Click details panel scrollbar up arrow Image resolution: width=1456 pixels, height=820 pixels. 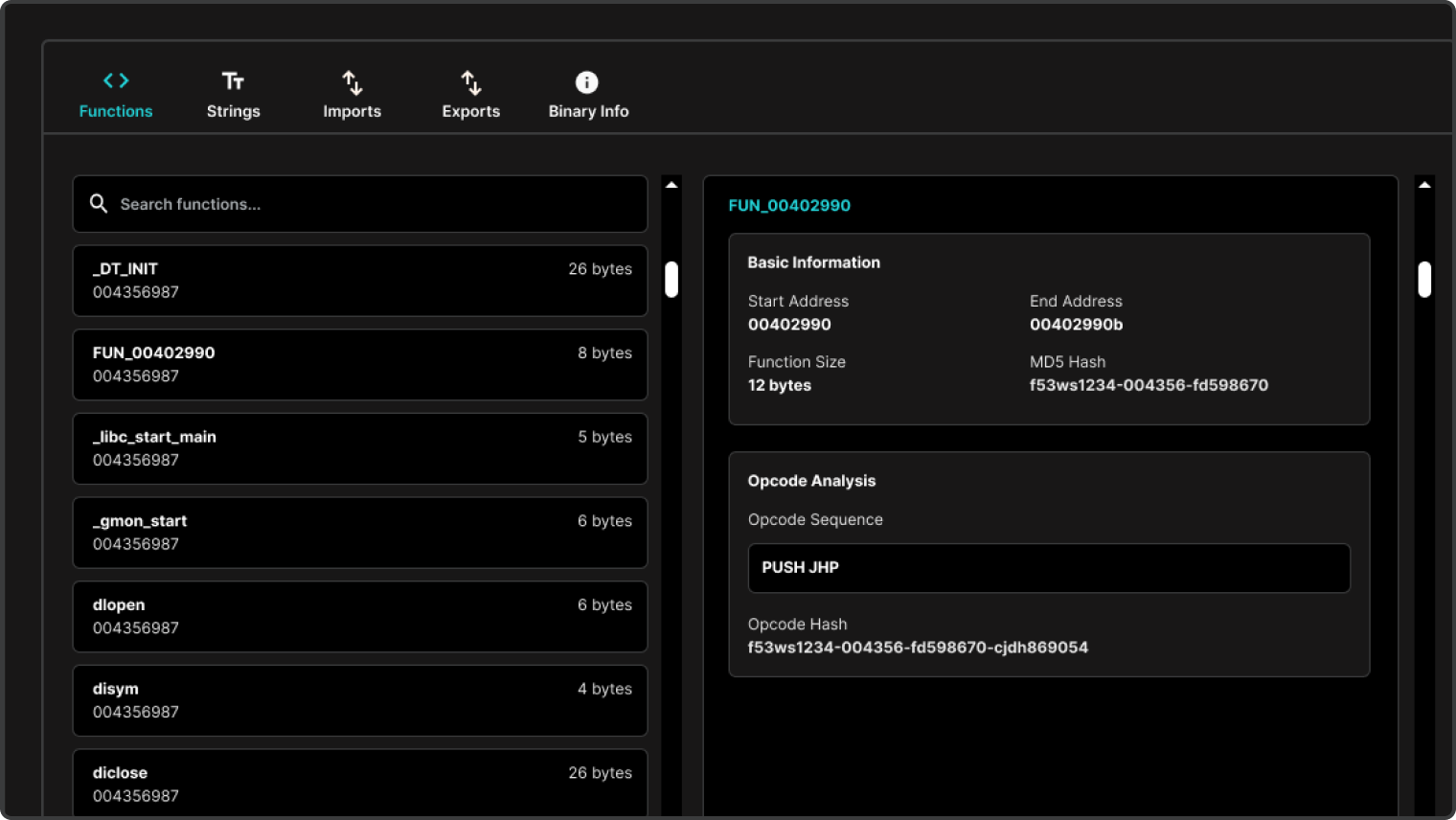[1424, 185]
